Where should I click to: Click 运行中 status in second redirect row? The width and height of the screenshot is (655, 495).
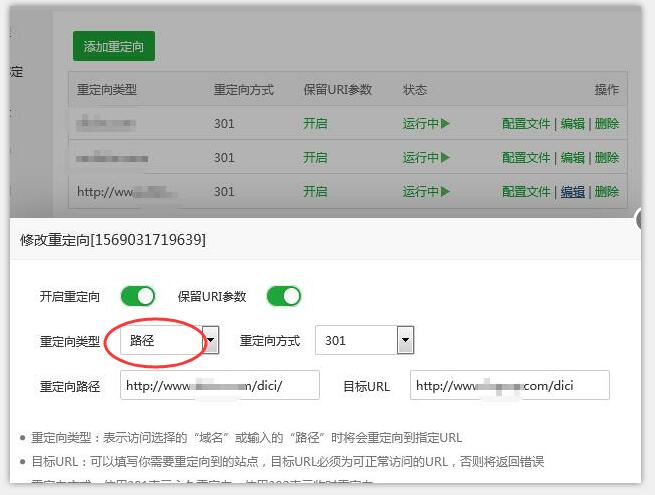coord(426,158)
